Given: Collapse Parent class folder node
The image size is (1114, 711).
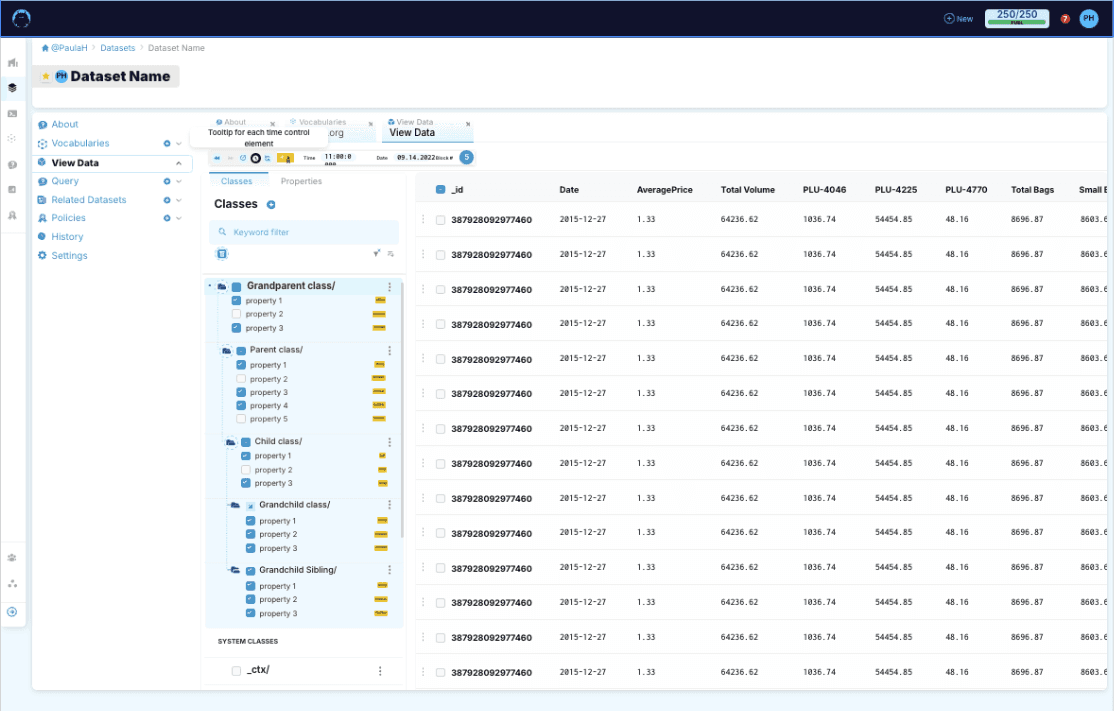Looking at the screenshot, I should [x=227, y=351].
